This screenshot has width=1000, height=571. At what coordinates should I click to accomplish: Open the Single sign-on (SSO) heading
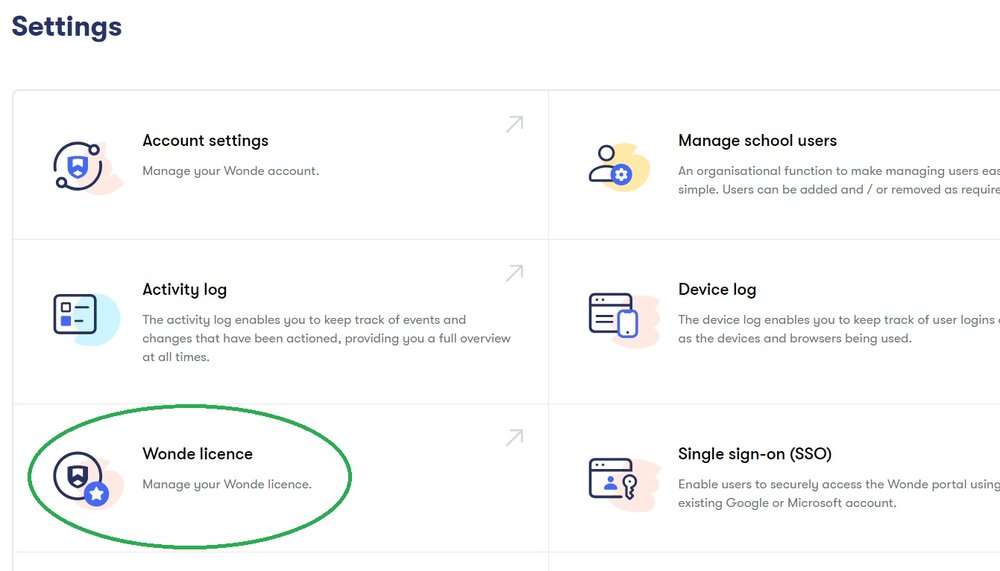tap(754, 454)
